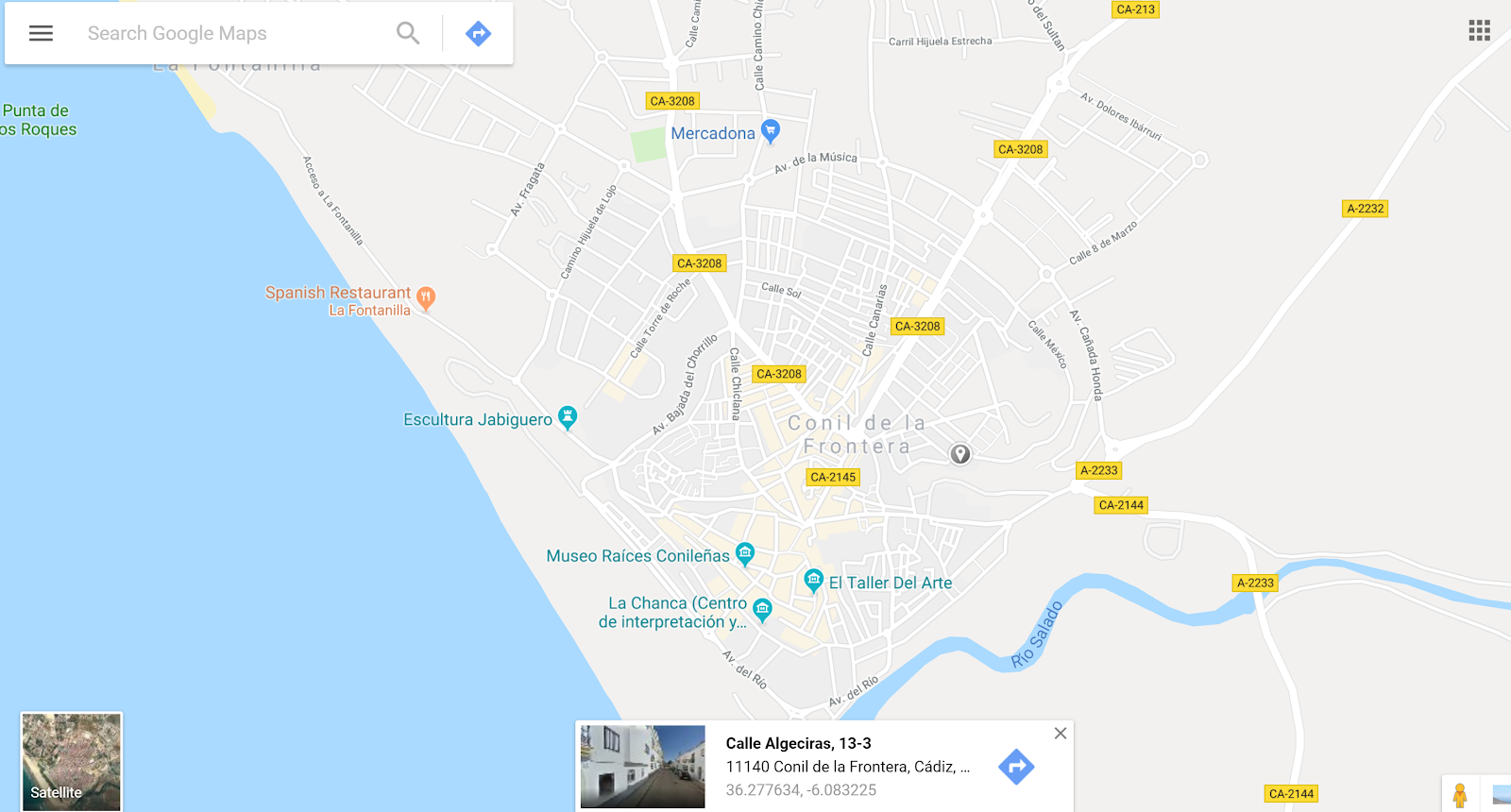Expand the imagery strip at bottom right

click(1501, 795)
